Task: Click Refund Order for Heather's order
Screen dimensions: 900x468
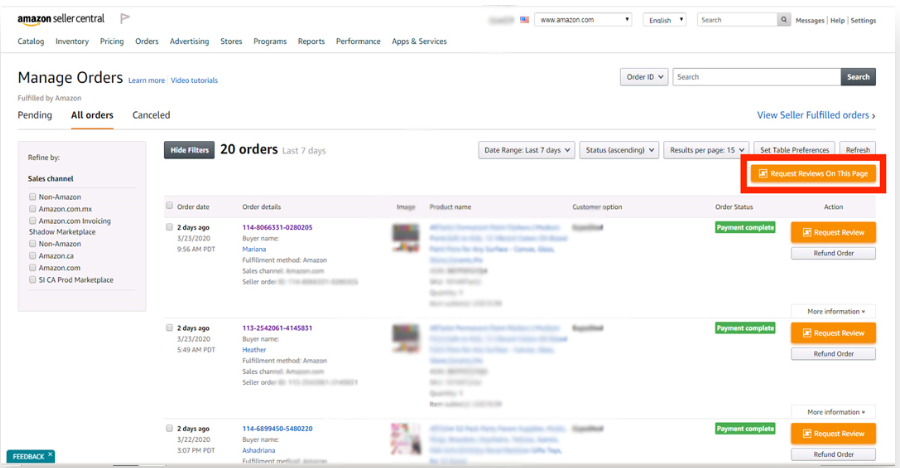Action: tap(833, 354)
